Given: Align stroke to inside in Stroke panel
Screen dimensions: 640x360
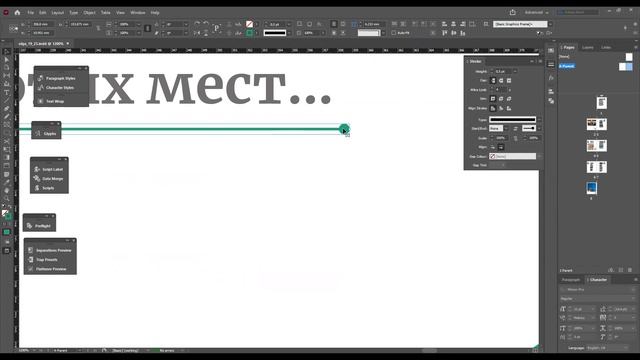Looking at the screenshot, I should click(x=501, y=108).
